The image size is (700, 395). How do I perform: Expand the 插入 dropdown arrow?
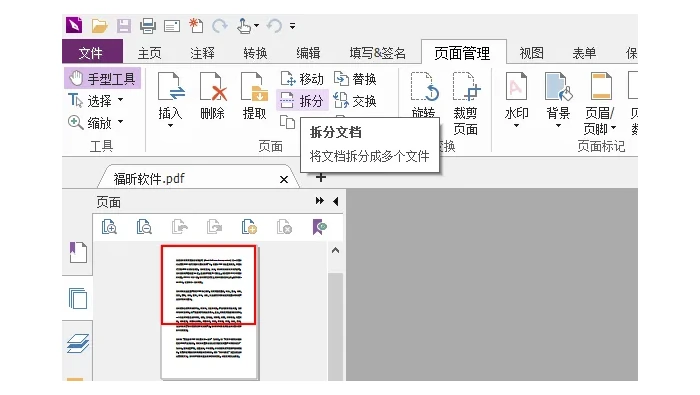[170, 126]
